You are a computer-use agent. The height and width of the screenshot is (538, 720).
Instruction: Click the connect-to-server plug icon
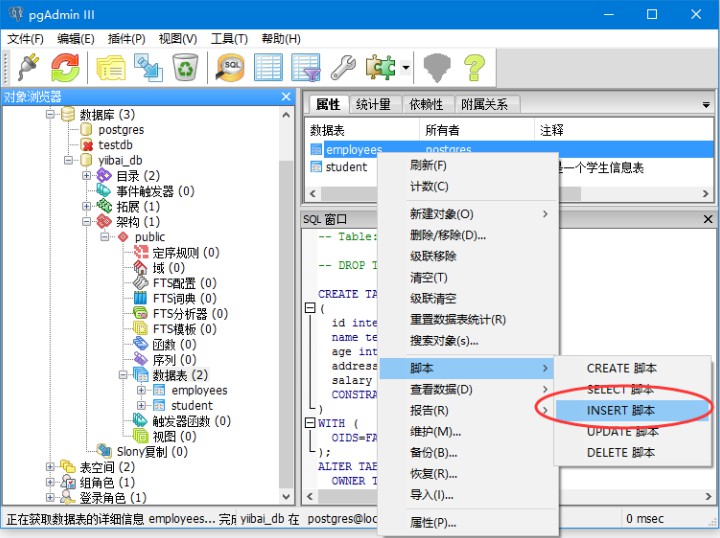[x=28, y=67]
